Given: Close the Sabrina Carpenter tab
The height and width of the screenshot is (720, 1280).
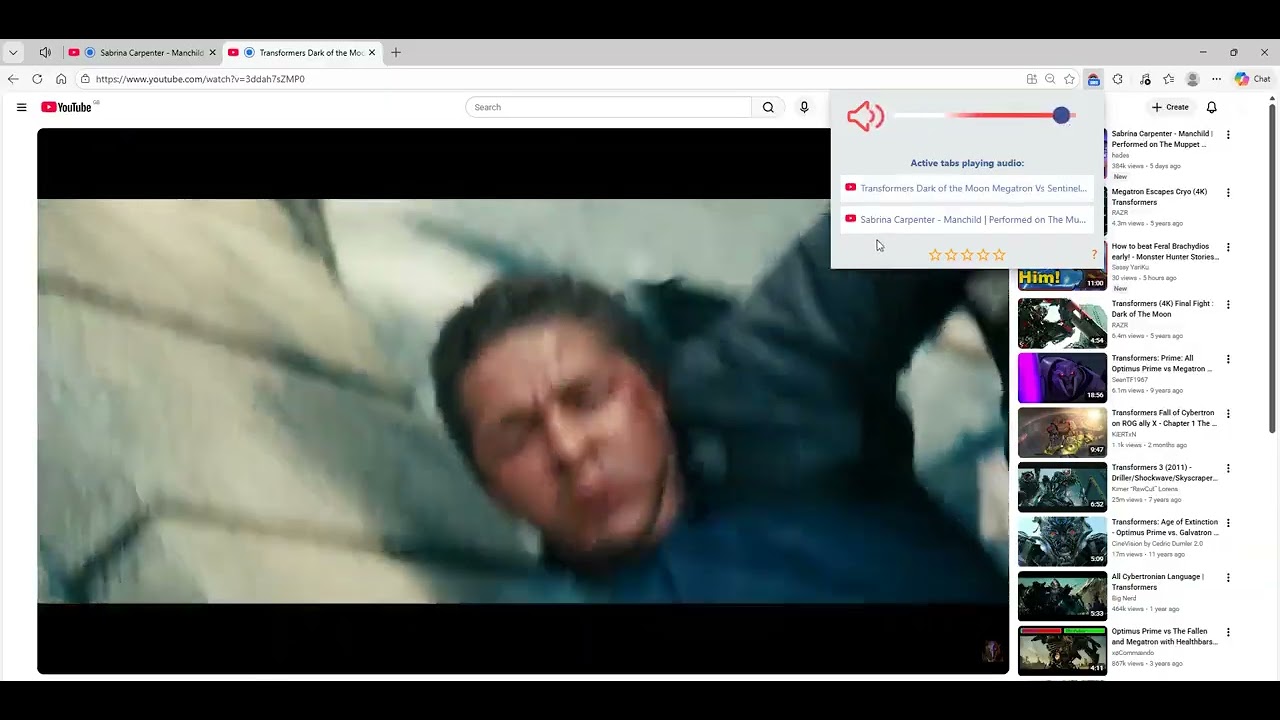Looking at the screenshot, I should click(212, 53).
